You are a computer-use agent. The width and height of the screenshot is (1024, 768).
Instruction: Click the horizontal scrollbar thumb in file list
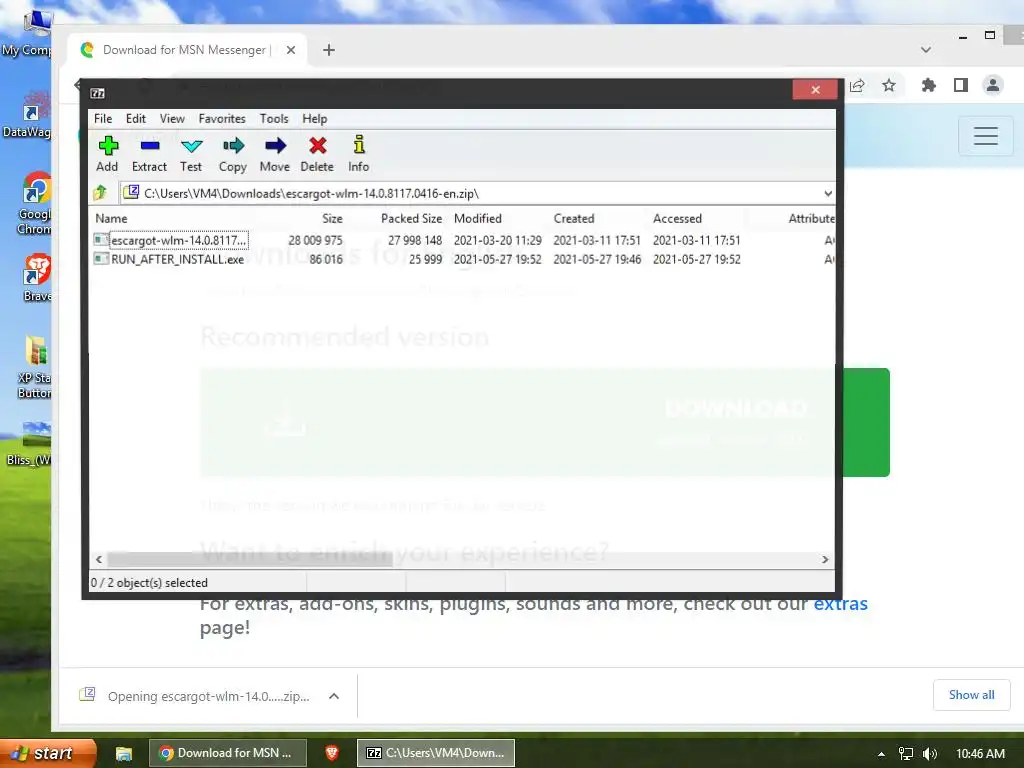pos(249,559)
